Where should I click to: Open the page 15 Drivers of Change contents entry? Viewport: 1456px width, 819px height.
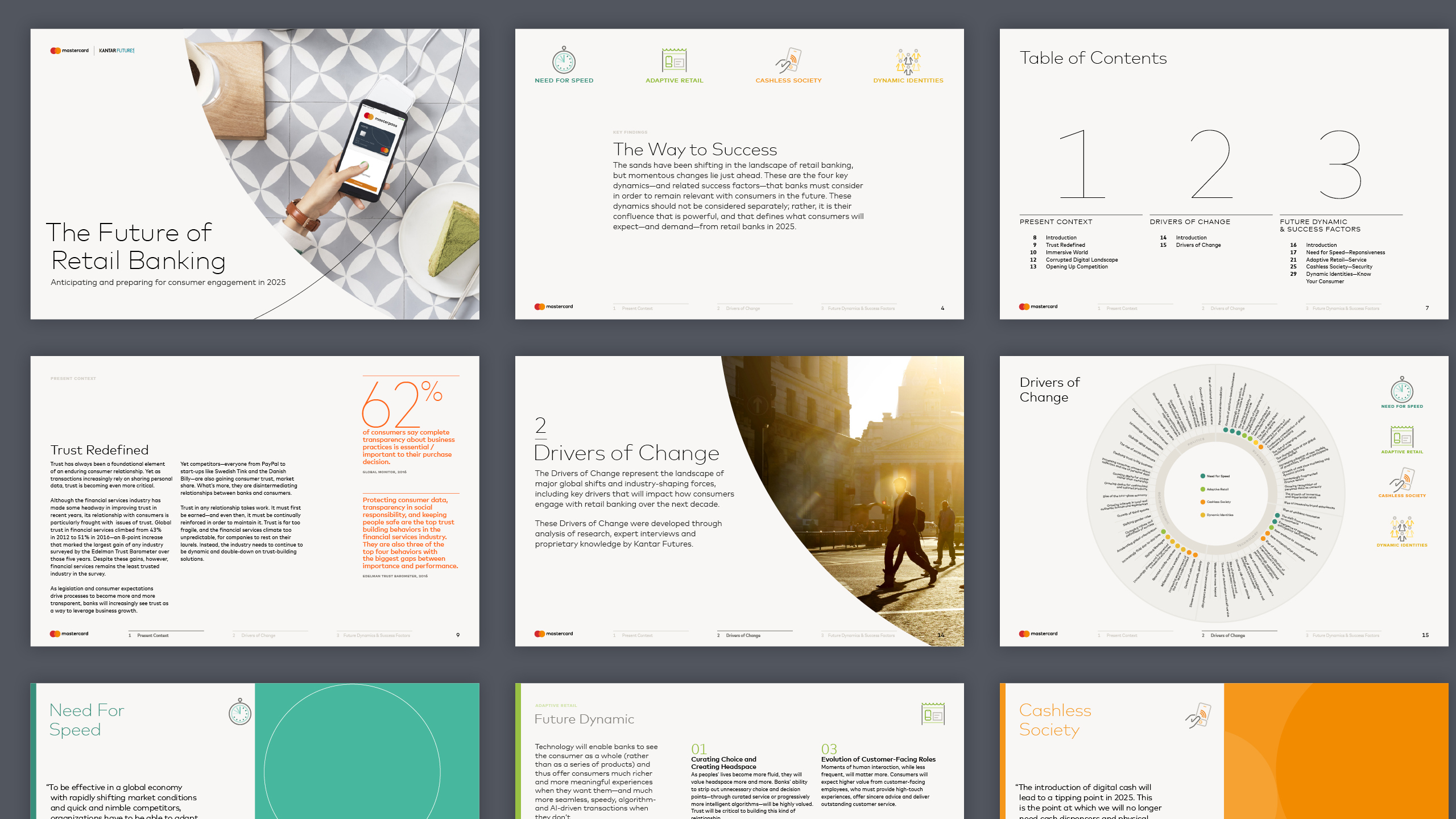(x=1198, y=245)
